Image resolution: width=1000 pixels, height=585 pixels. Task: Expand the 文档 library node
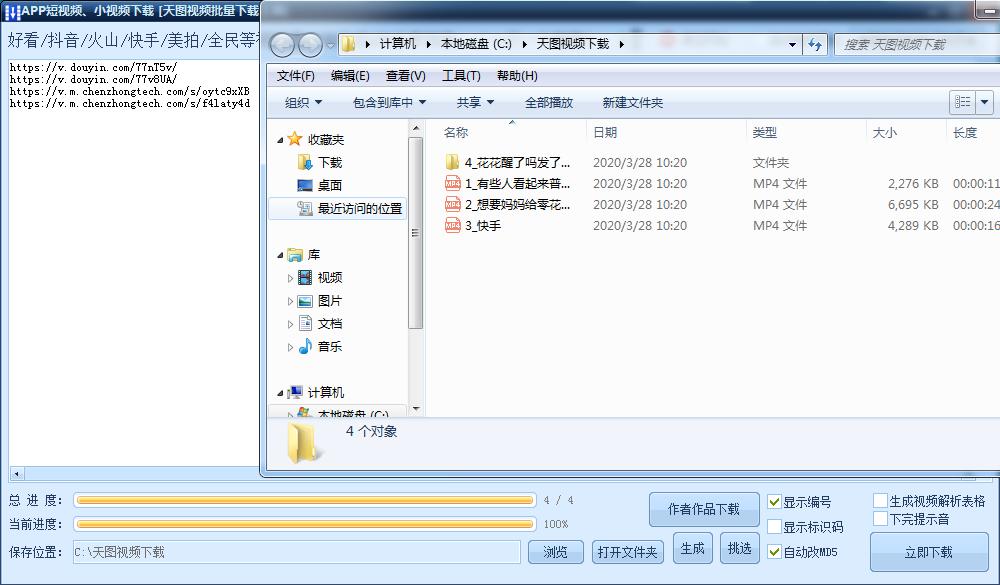point(290,324)
